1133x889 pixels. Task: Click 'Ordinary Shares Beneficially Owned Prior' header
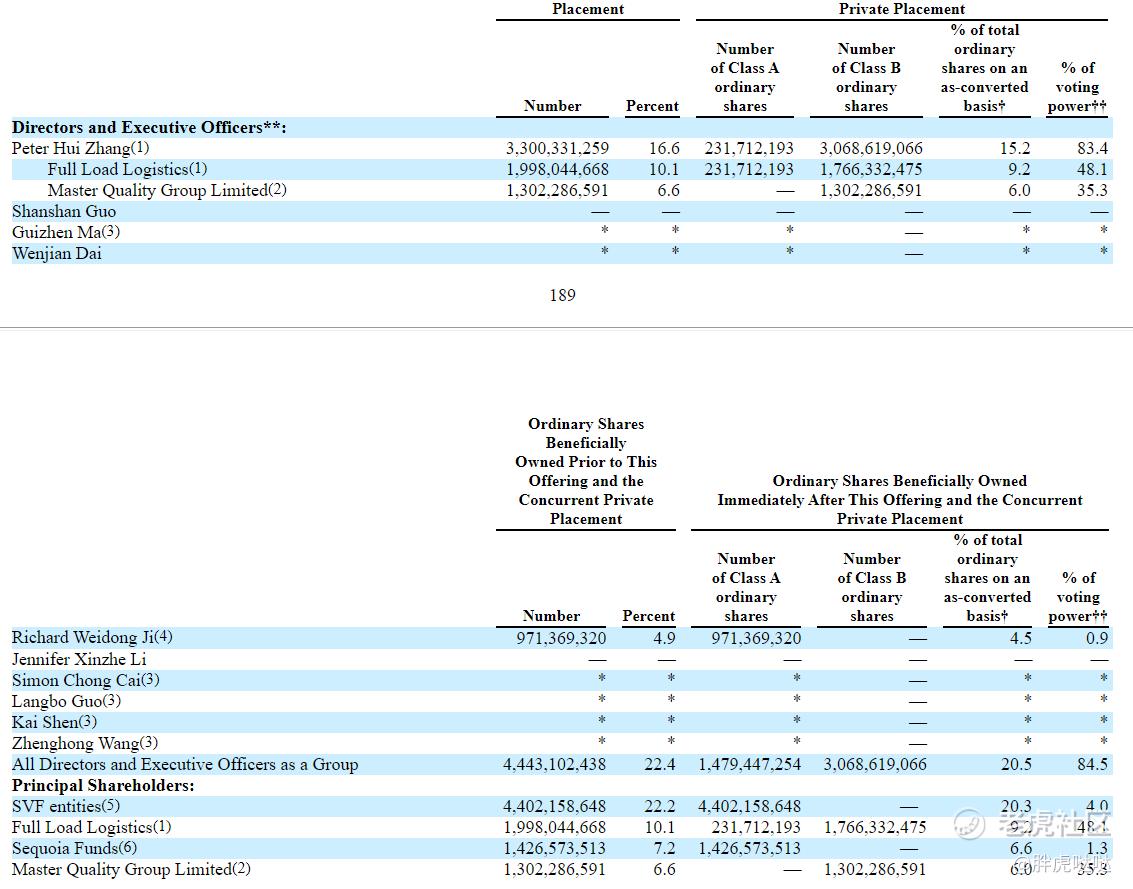(586, 471)
